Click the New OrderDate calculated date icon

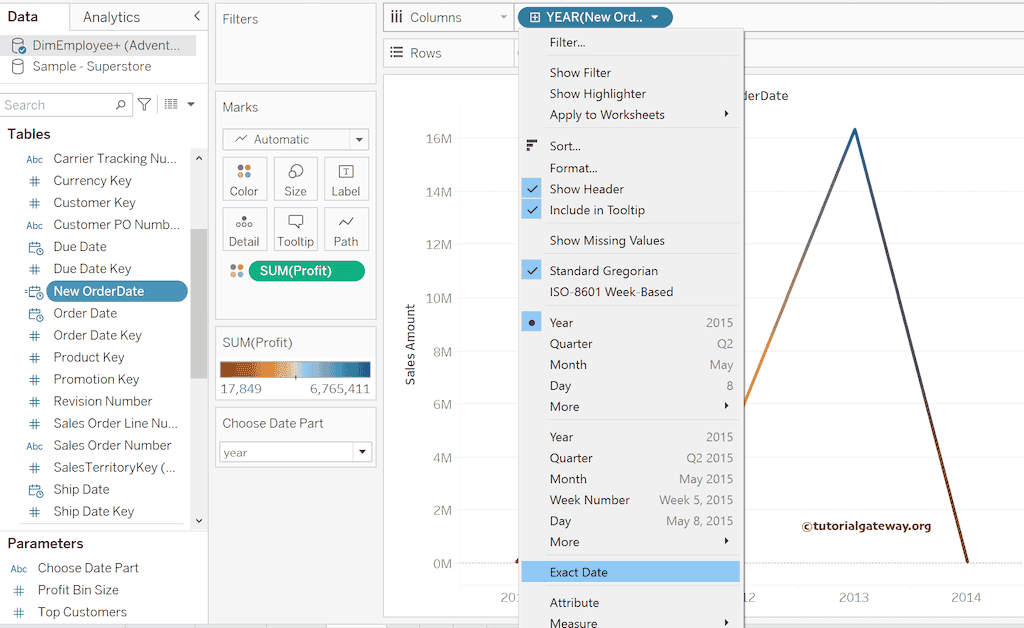click(x=34, y=292)
